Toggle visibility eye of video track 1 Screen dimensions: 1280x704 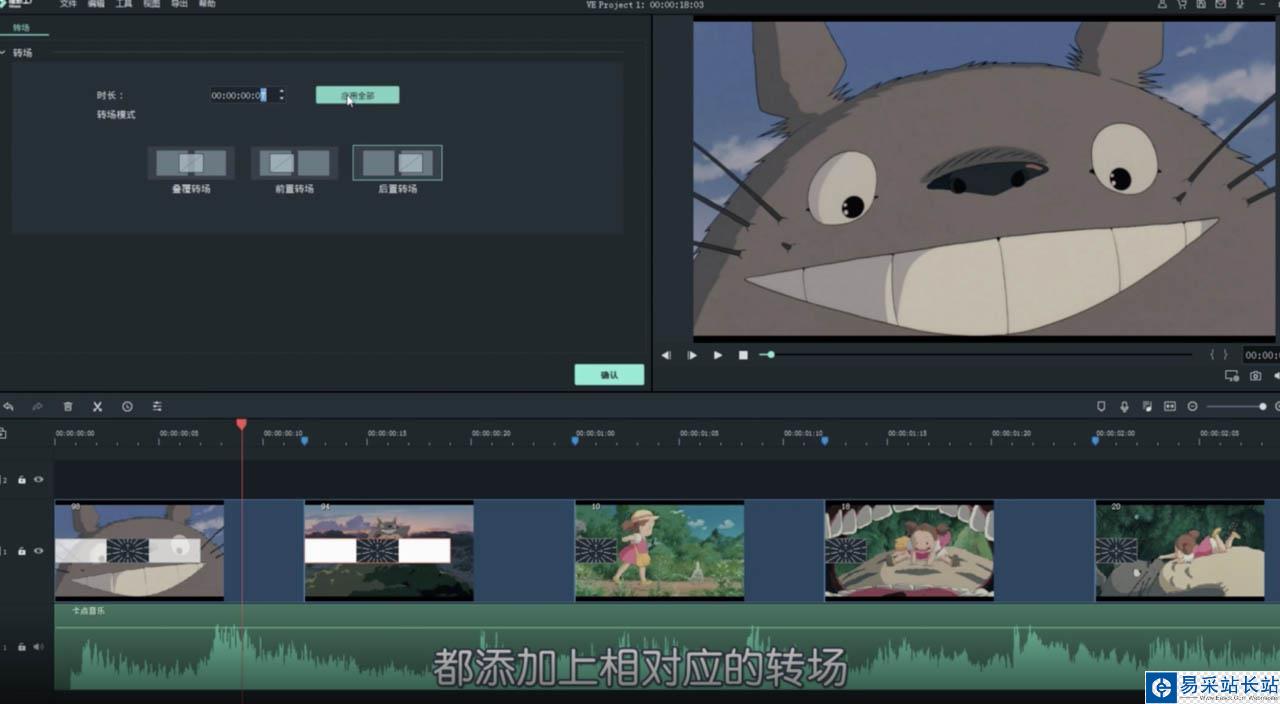(x=38, y=551)
